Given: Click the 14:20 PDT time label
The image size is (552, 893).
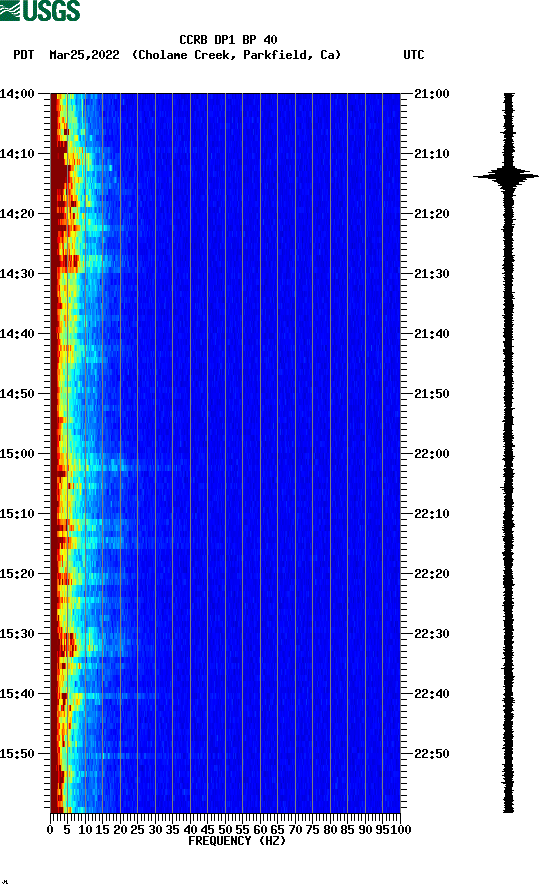Looking at the screenshot, I should (x=17, y=214).
